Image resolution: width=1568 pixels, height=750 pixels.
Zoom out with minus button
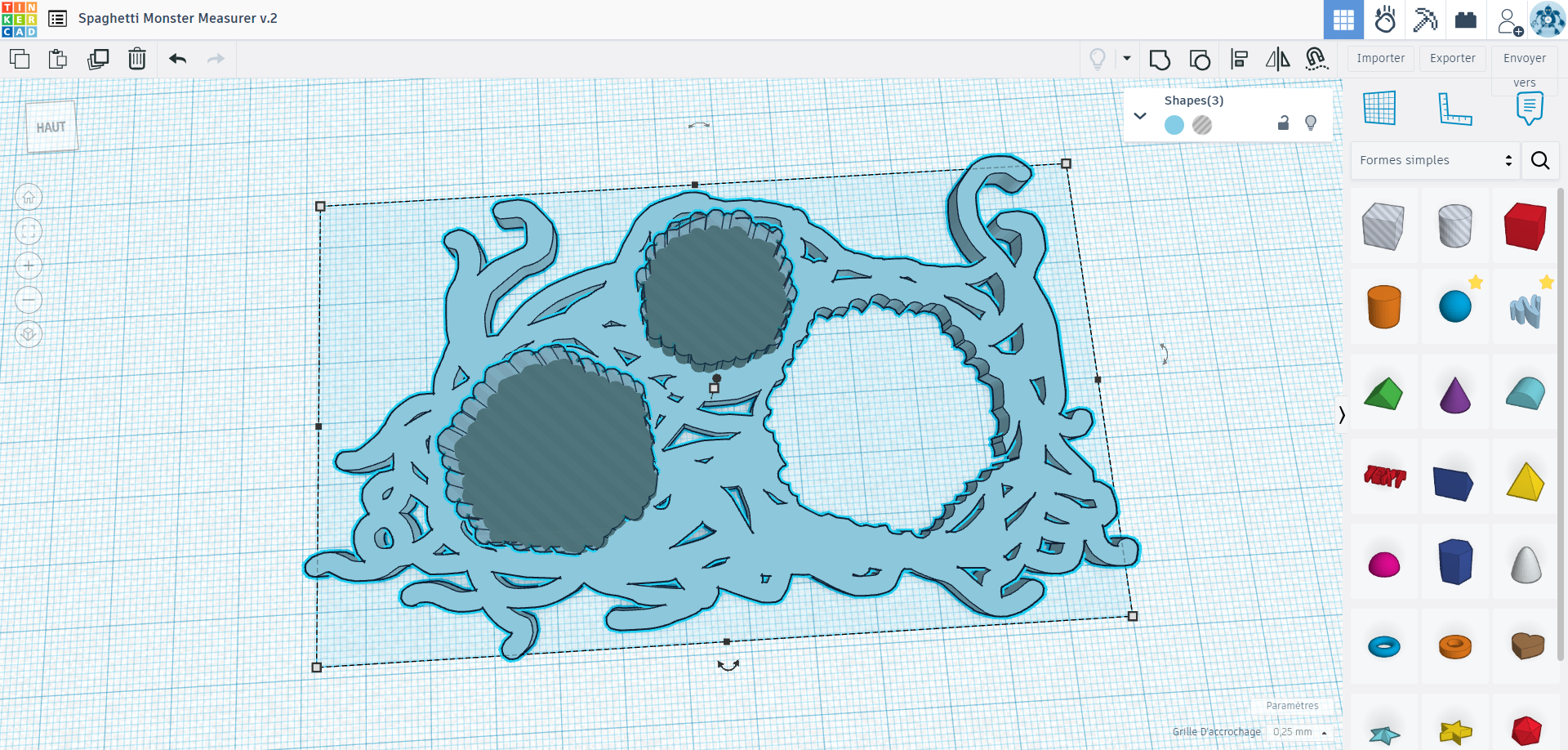pos(29,300)
